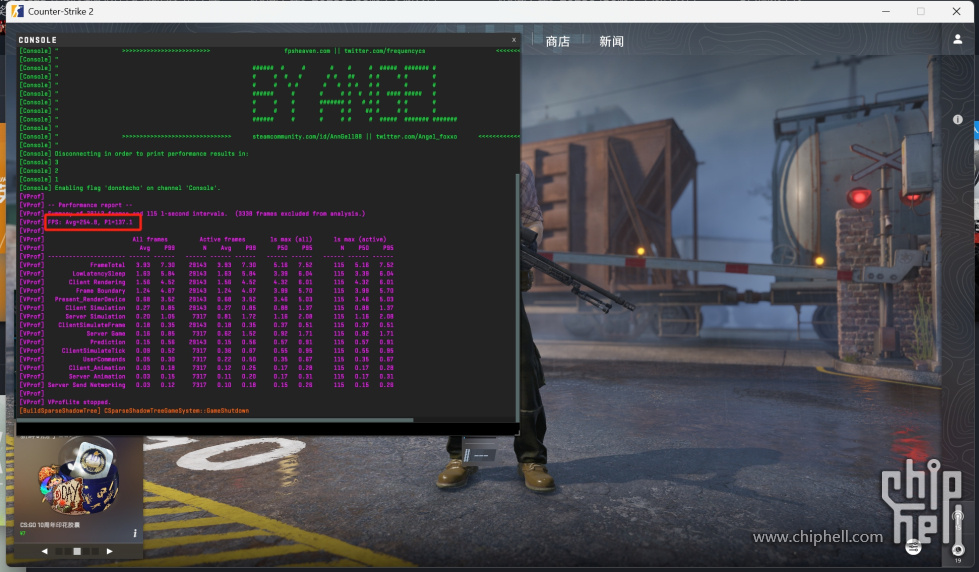
Task: Click the "Present_RenderDevice" row label
Action: [90, 299]
